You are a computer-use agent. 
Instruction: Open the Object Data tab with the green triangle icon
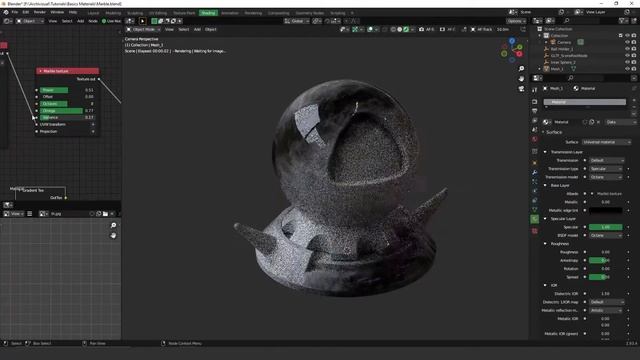pyautogui.click(x=535, y=210)
